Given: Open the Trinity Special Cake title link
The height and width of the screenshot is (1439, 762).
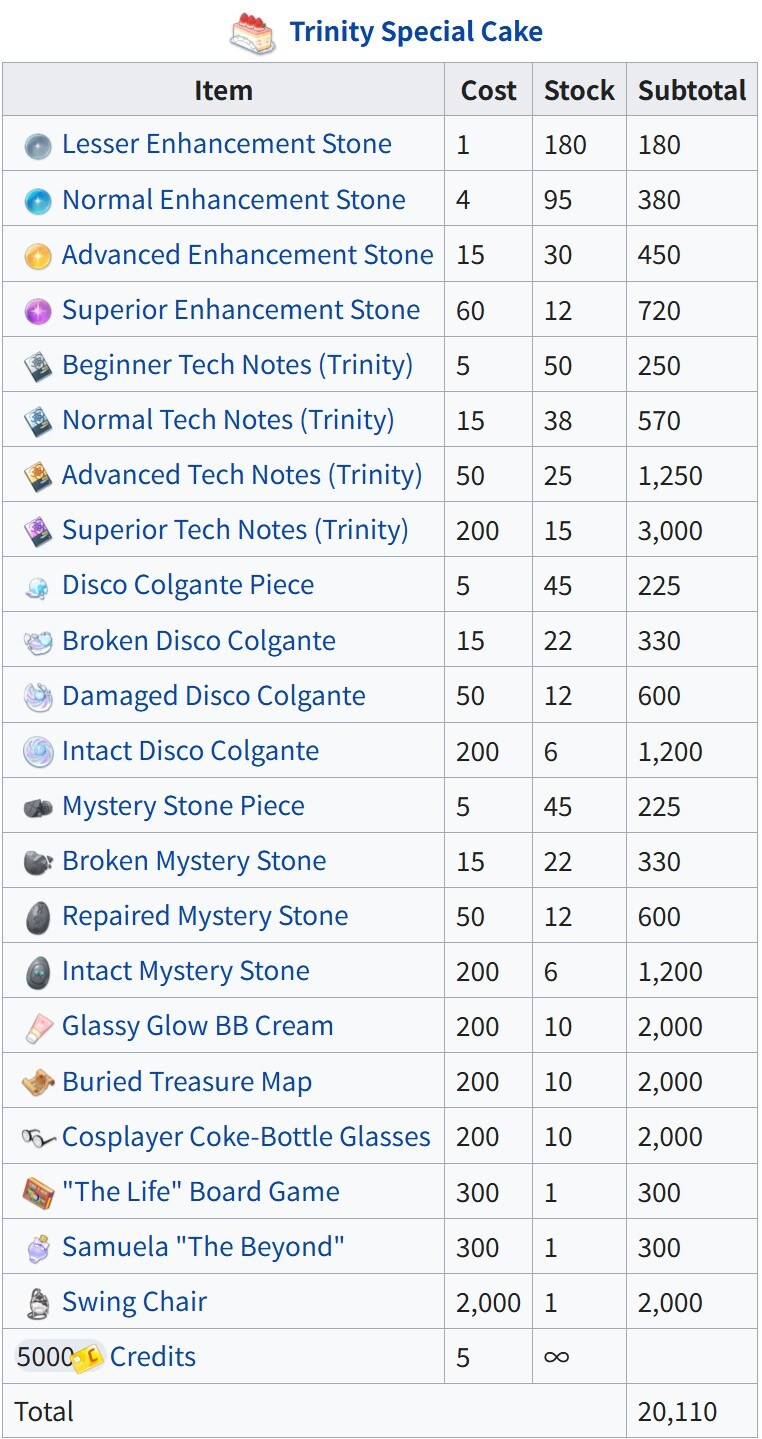Looking at the screenshot, I should click(416, 32).
